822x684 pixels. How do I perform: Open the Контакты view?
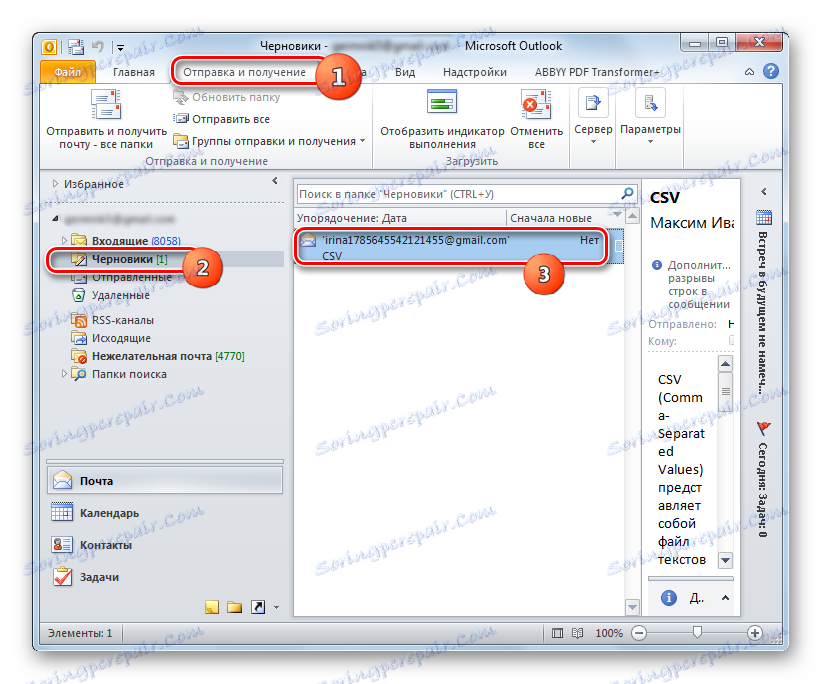[165, 545]
